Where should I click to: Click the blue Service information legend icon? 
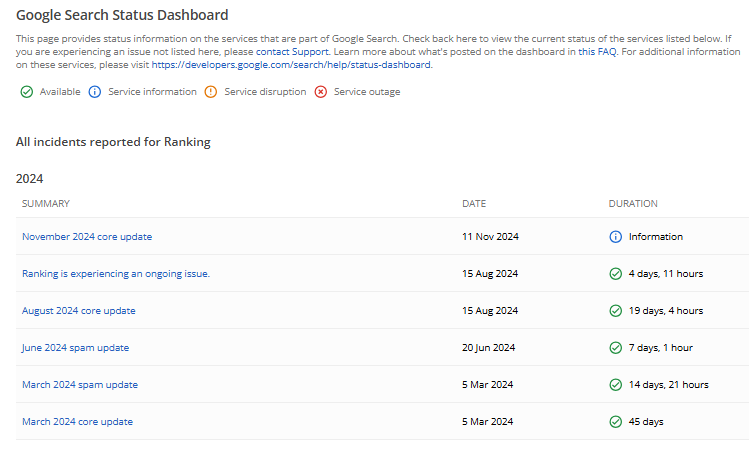pos(95,92)
